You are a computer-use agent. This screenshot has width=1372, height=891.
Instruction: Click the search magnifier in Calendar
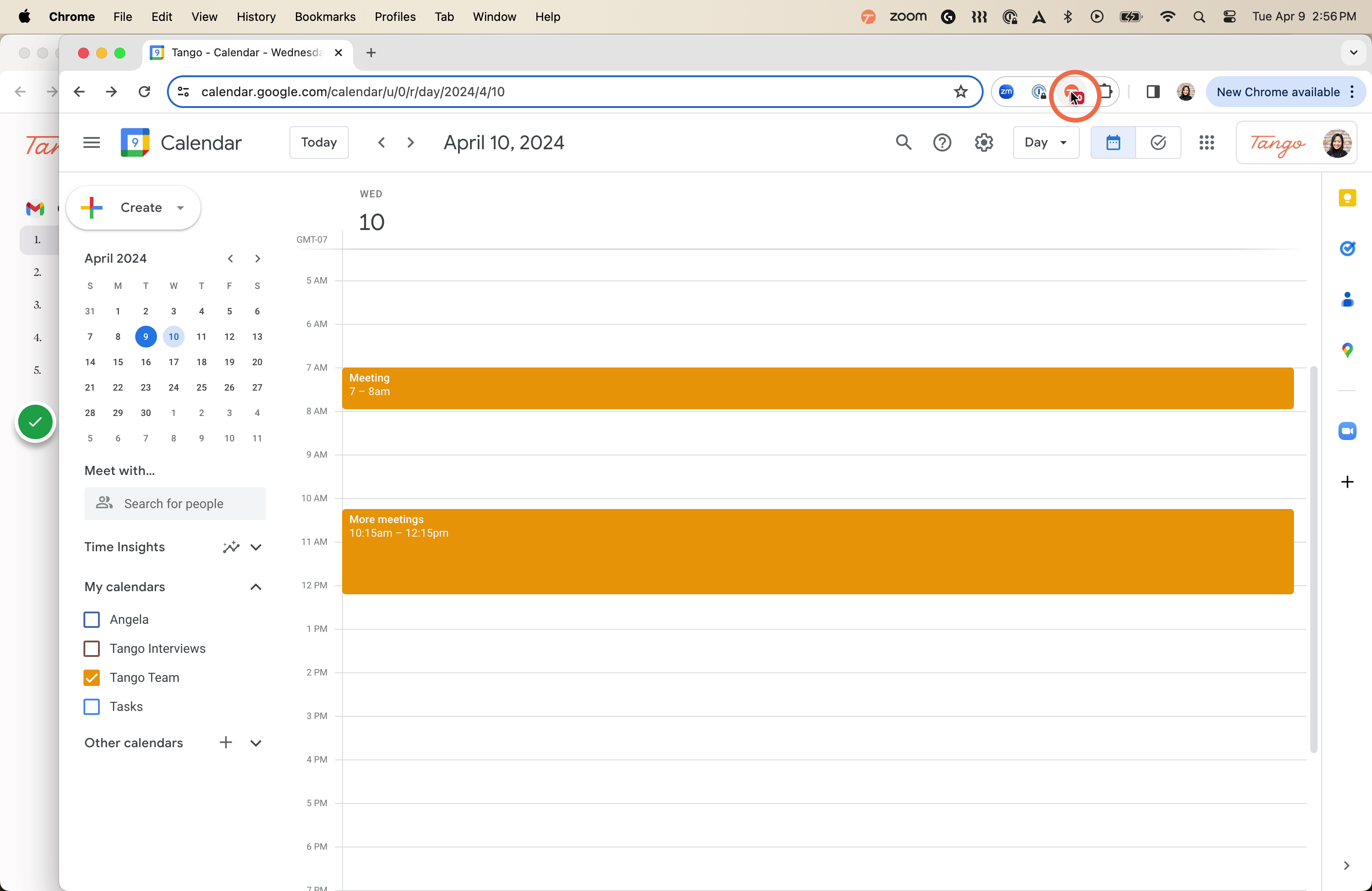pyautogui.click(x=903, y=142)
